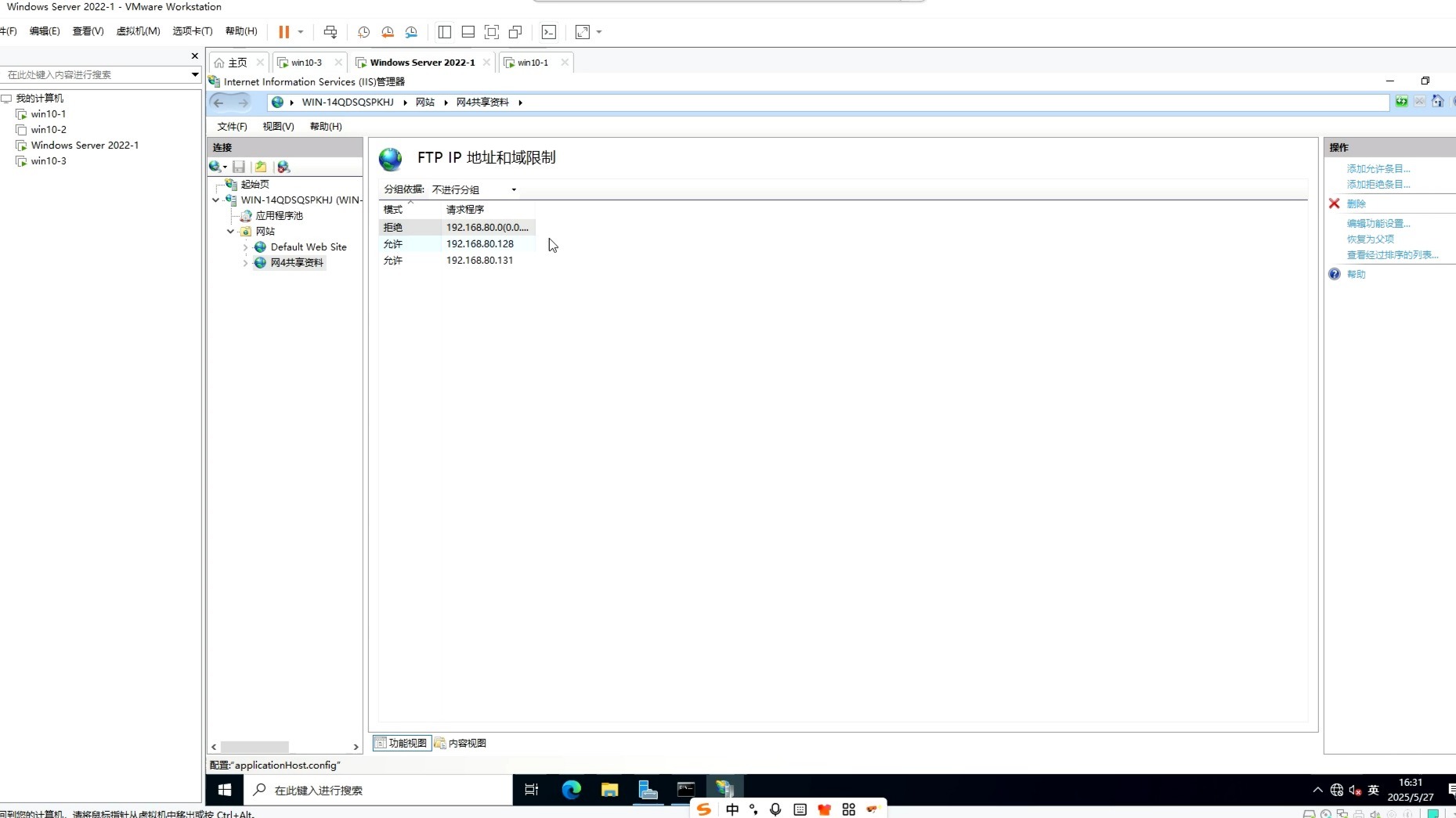Open the command prompt taskbar icon

click(686, 790)
